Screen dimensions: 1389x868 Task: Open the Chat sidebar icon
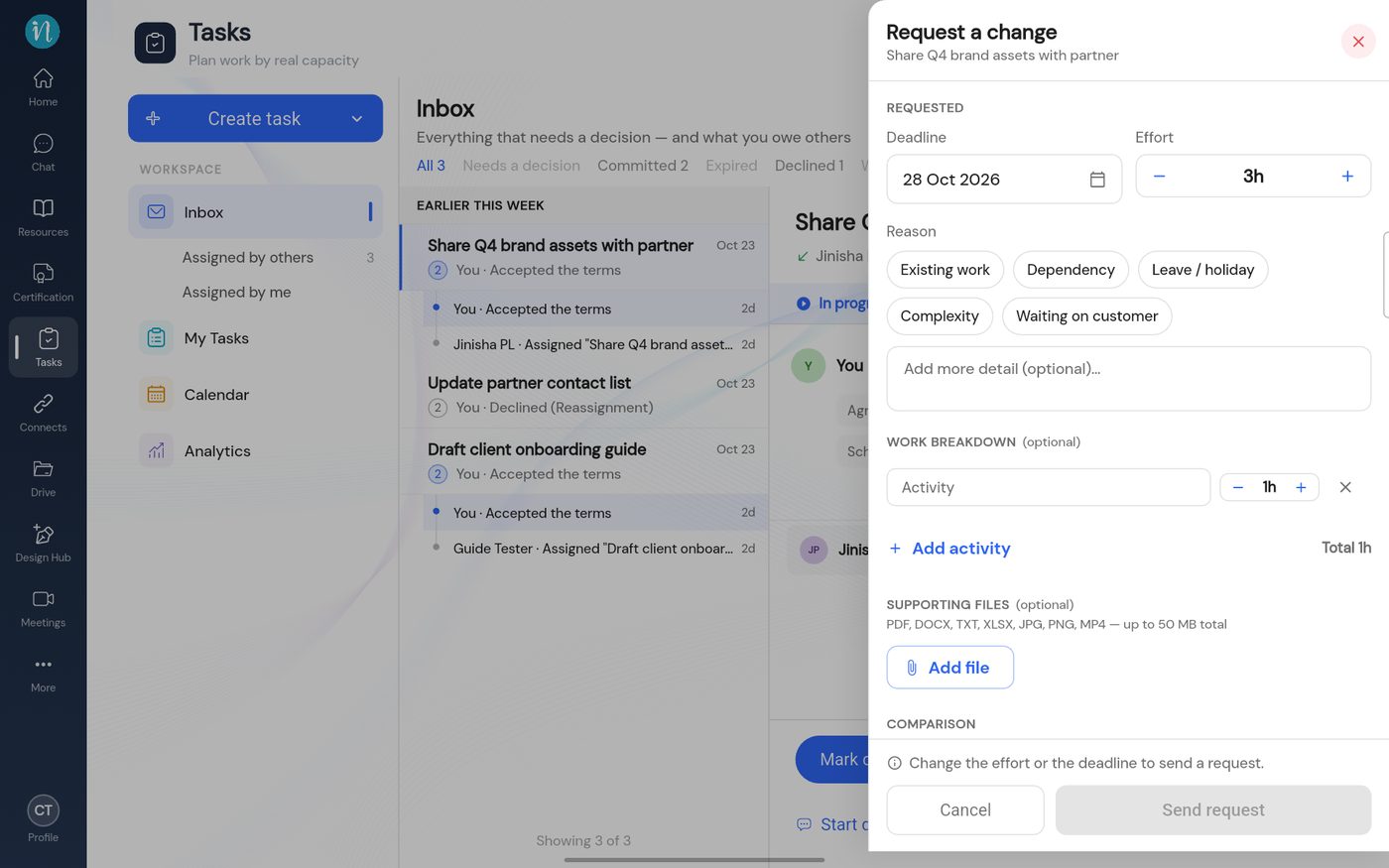(x=43, y=153)
